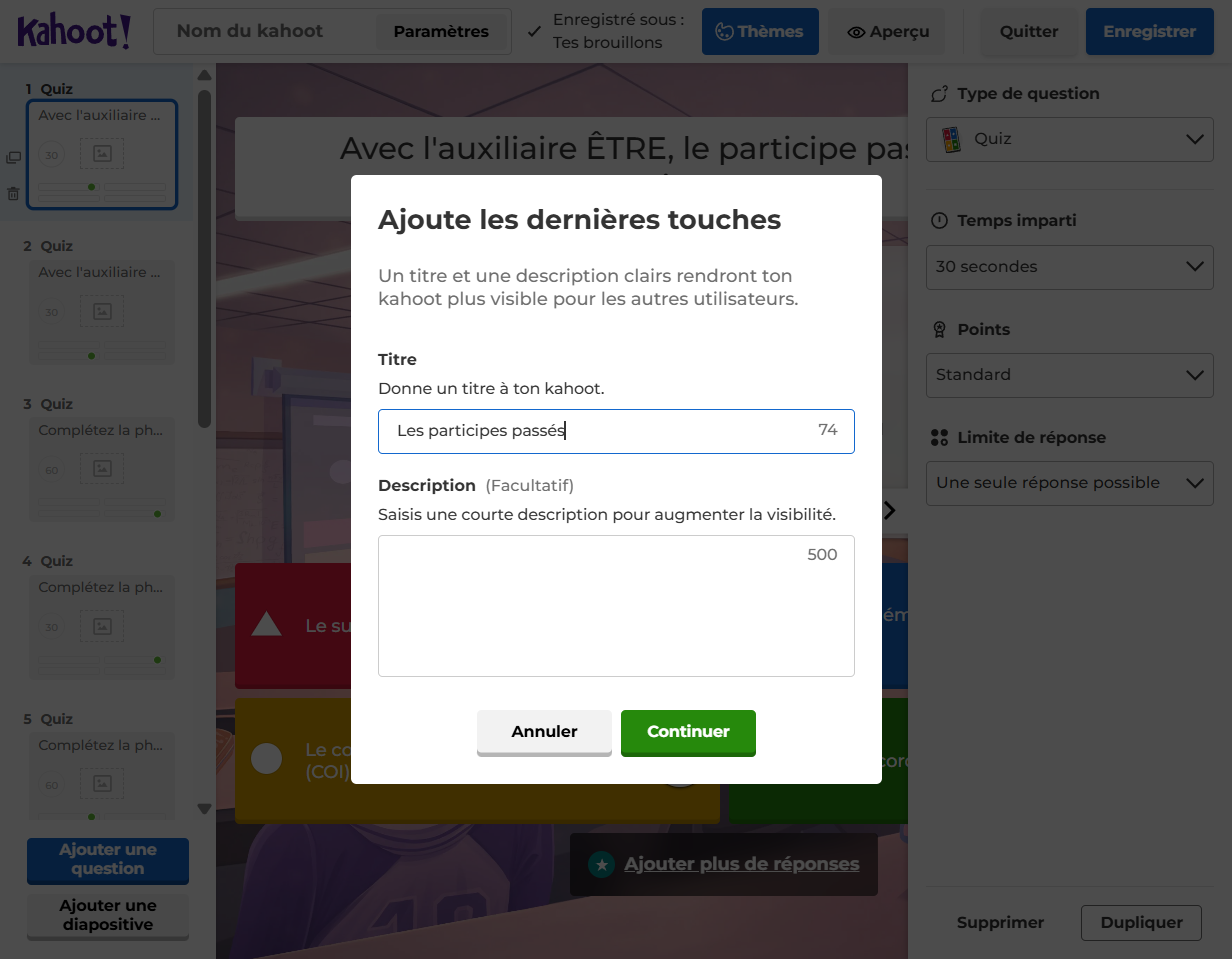Viewport: 1232px width, 959px height.
Task: Click the image placeholder icon in slide 2 thumbnail
Action: 102,312
